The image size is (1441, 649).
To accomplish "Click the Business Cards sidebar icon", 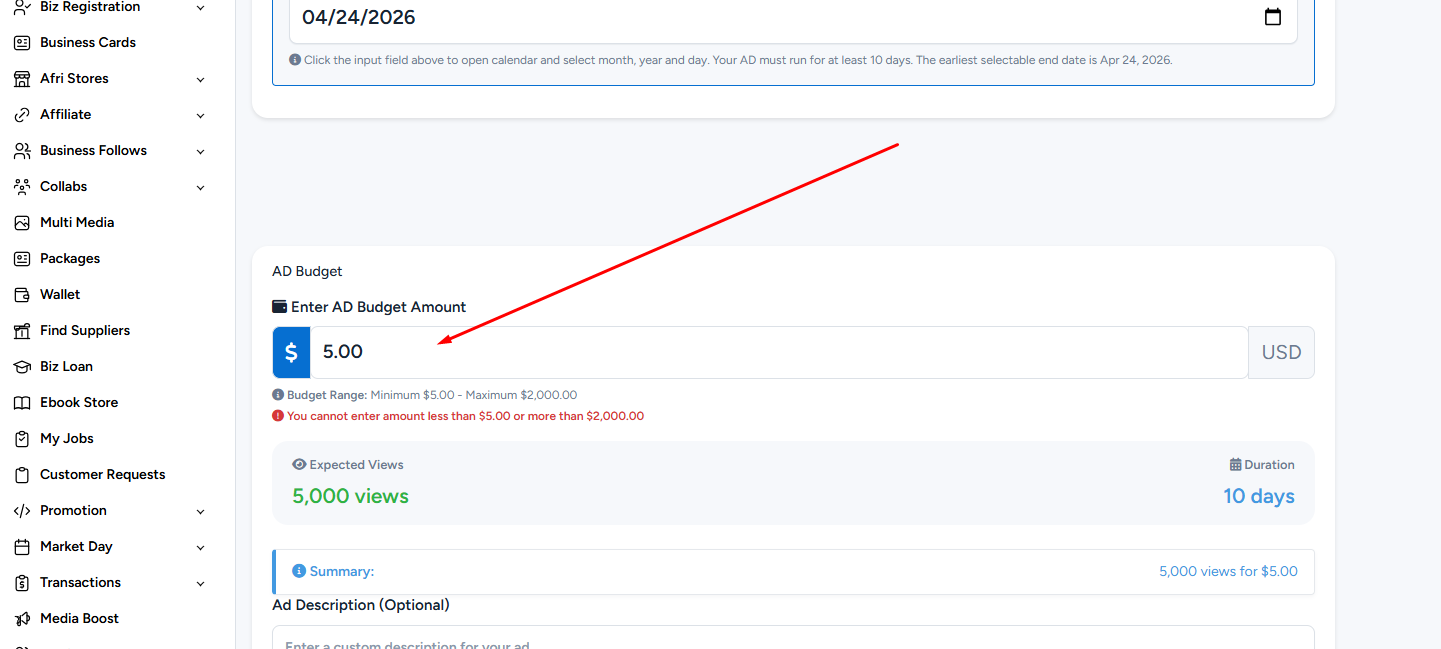I will (x=22, y=43).
